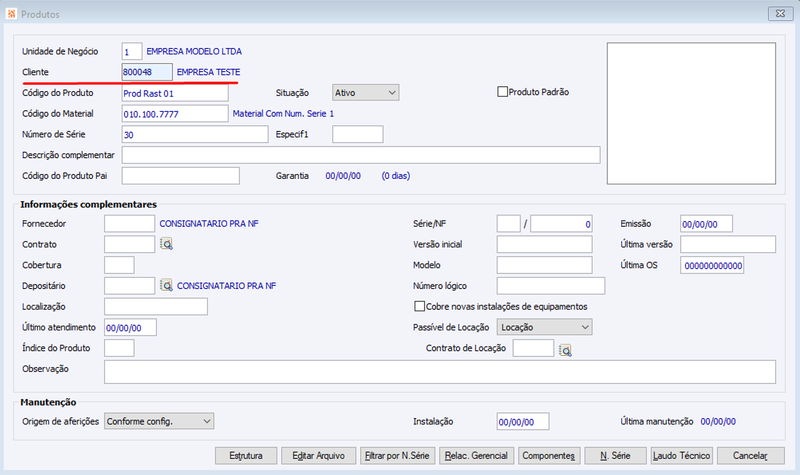Click the lookup icon next to Contrato
Viewport: 800px width, 475px height.
tap(166, 244)
